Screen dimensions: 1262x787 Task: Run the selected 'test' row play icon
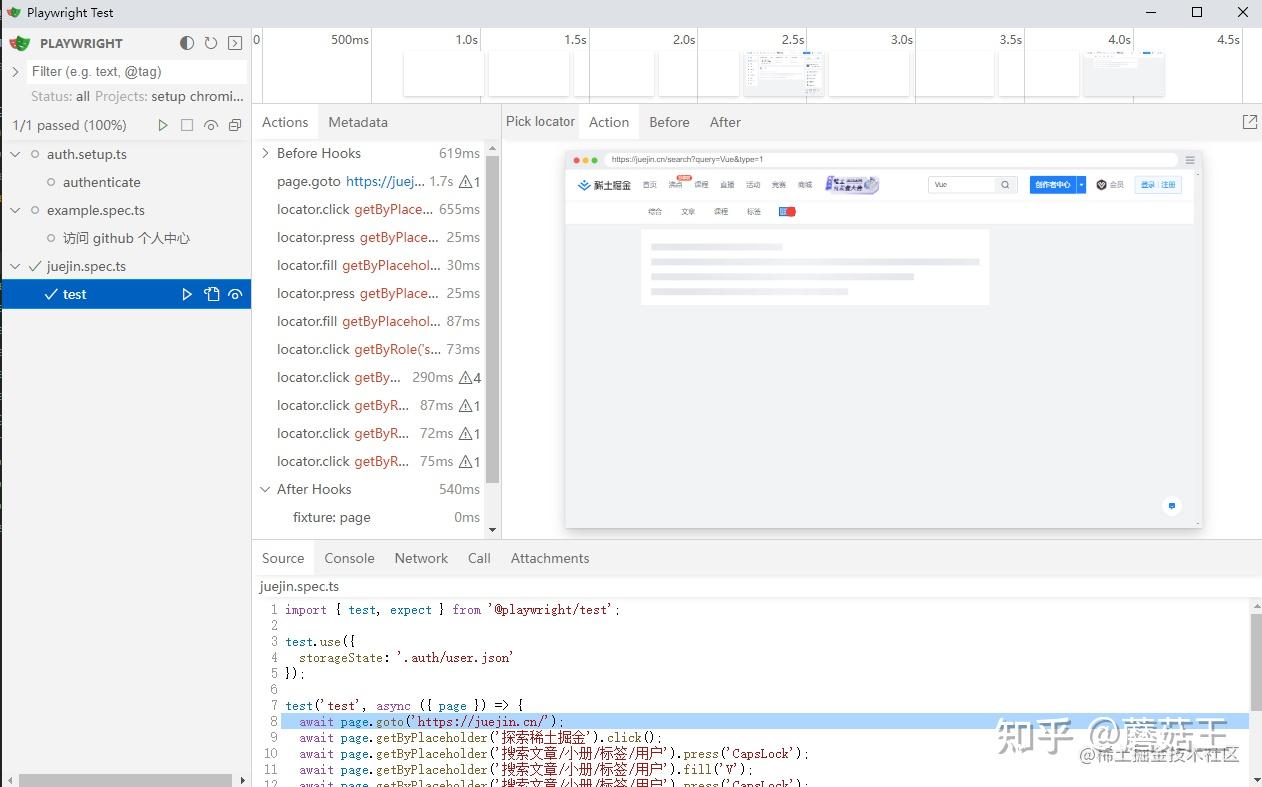coord(187,294)
